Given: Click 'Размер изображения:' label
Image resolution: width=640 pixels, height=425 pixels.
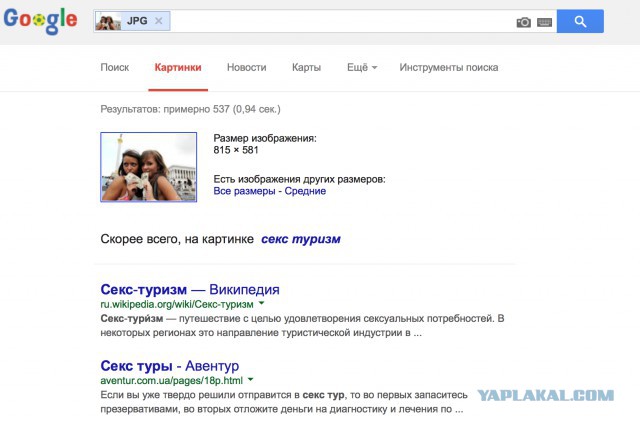Looking at the screenshot, I should point(265,138).
